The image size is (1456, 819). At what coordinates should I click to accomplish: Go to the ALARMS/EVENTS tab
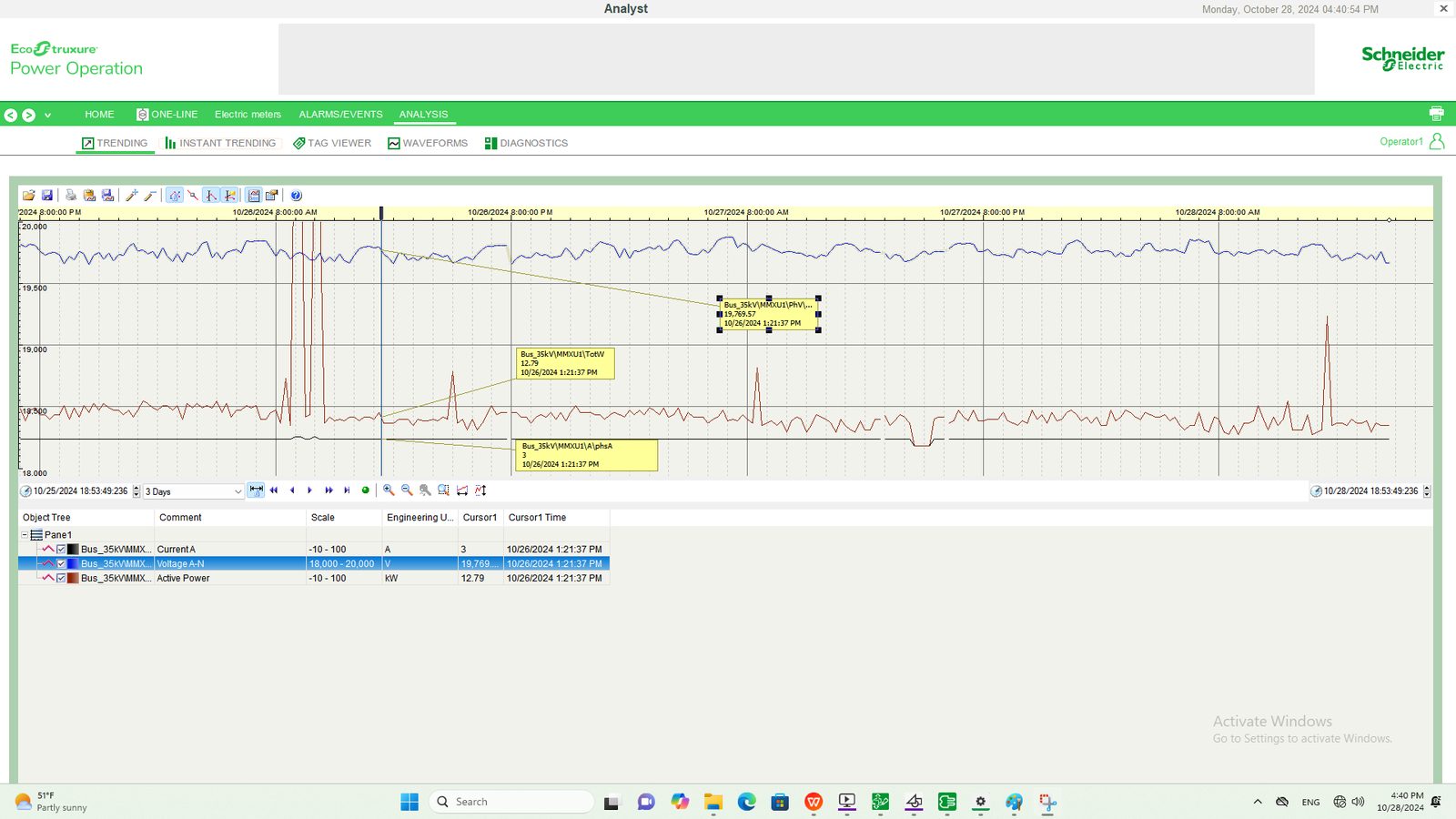pyautogui.click(x=340, y=114)
